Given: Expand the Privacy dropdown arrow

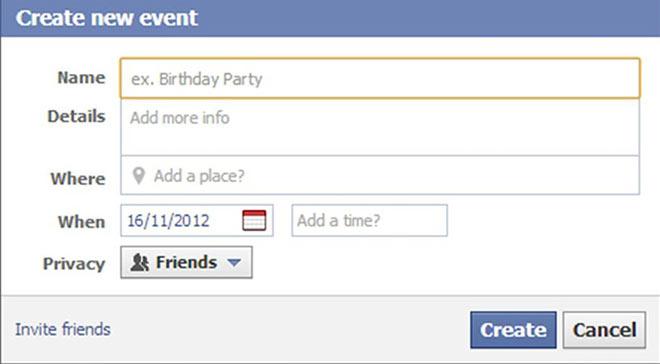Looking at the screenshot, I should 234,263.
